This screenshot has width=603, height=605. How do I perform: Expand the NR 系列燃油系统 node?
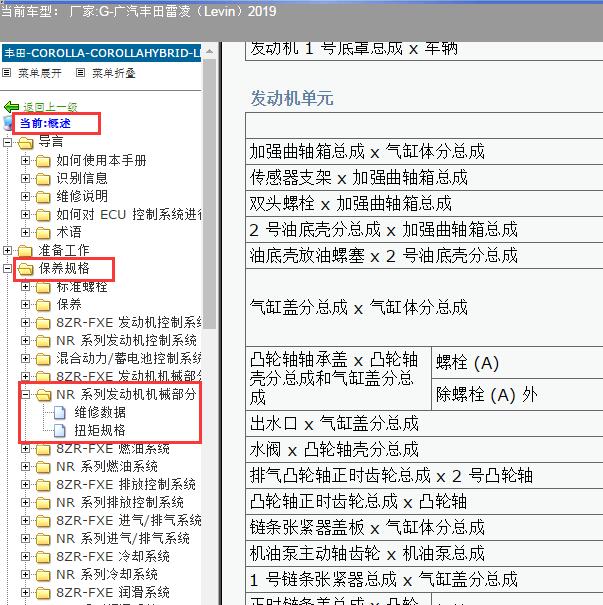(25, 466)
